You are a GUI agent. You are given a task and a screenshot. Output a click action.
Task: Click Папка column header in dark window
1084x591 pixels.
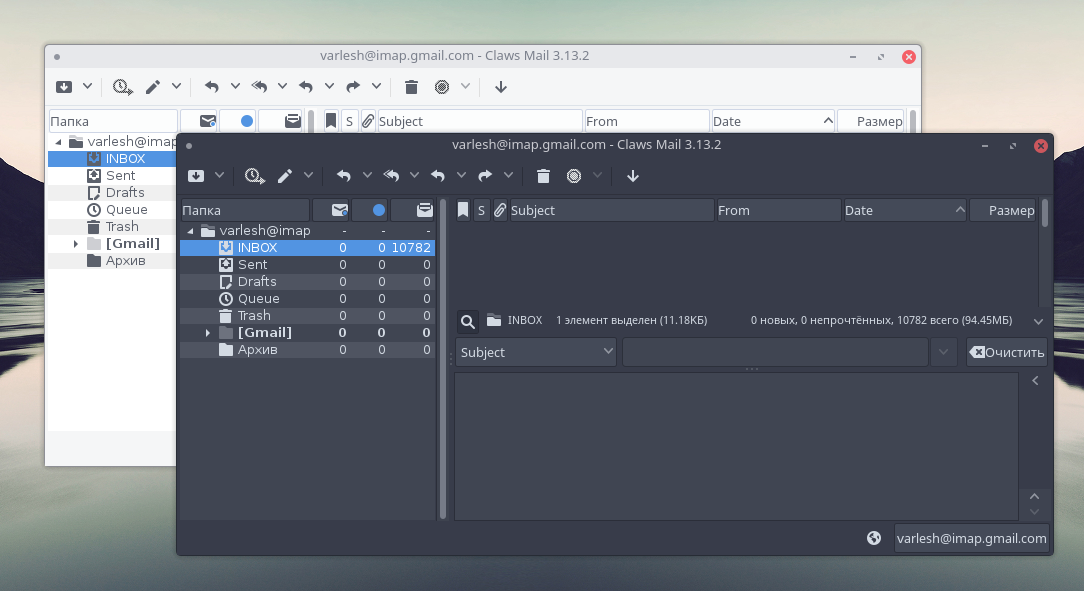click(x=245, y=210)
